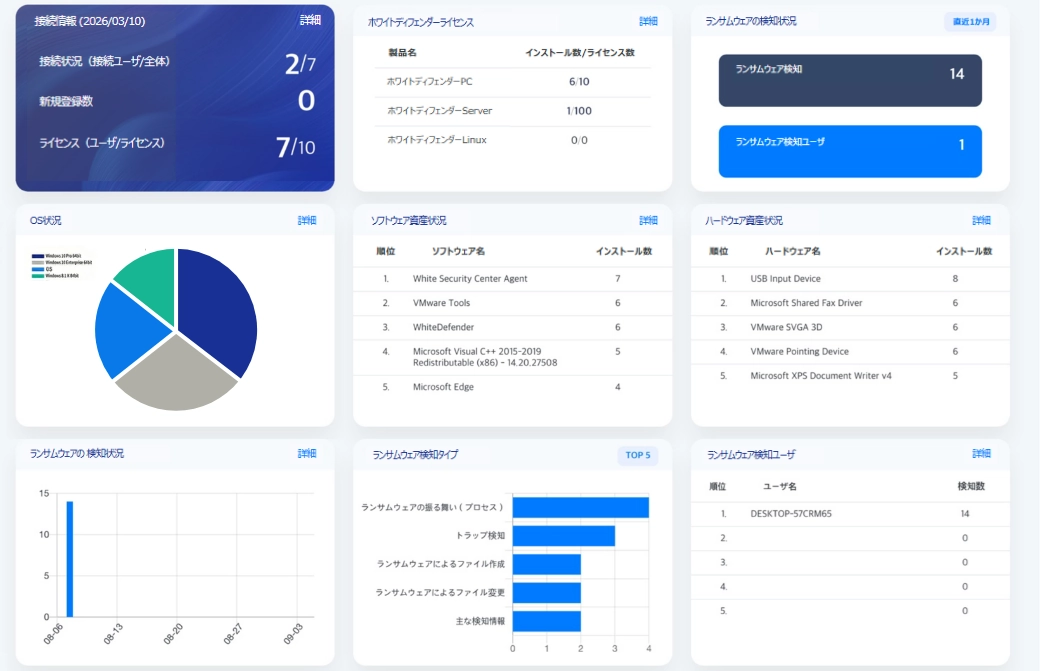1040x671 pixels.
Task: View ホワイトディフェンダーライセンス details via 詳細 link
Action: [649, 20]
